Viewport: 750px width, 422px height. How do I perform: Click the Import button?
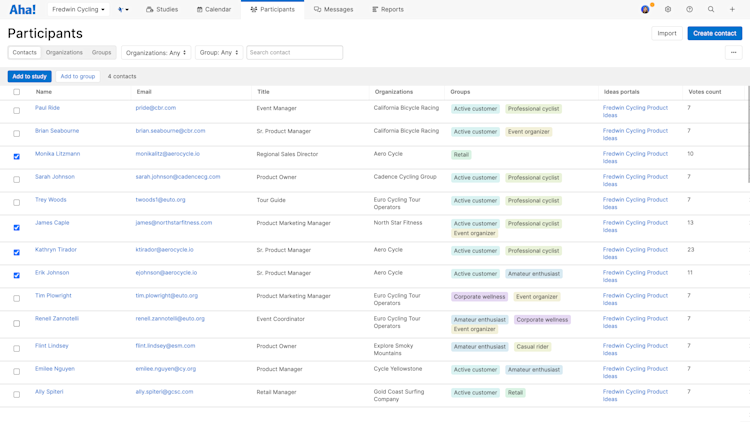tap(667, 33)
